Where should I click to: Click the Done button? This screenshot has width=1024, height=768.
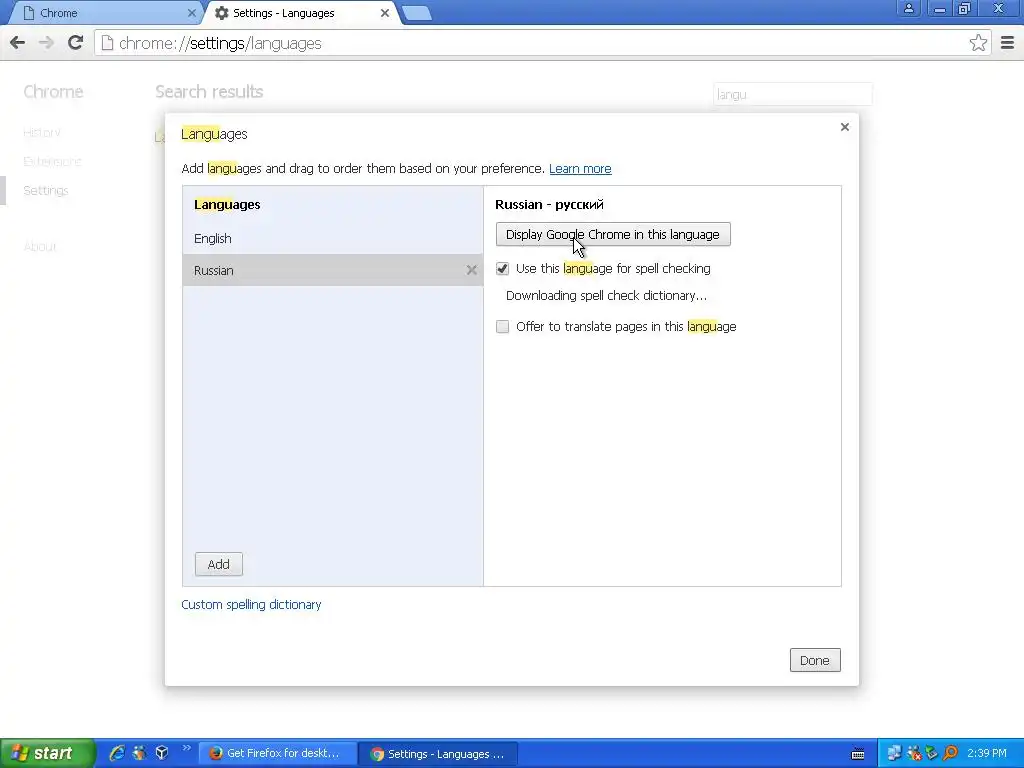click(815, 660)
